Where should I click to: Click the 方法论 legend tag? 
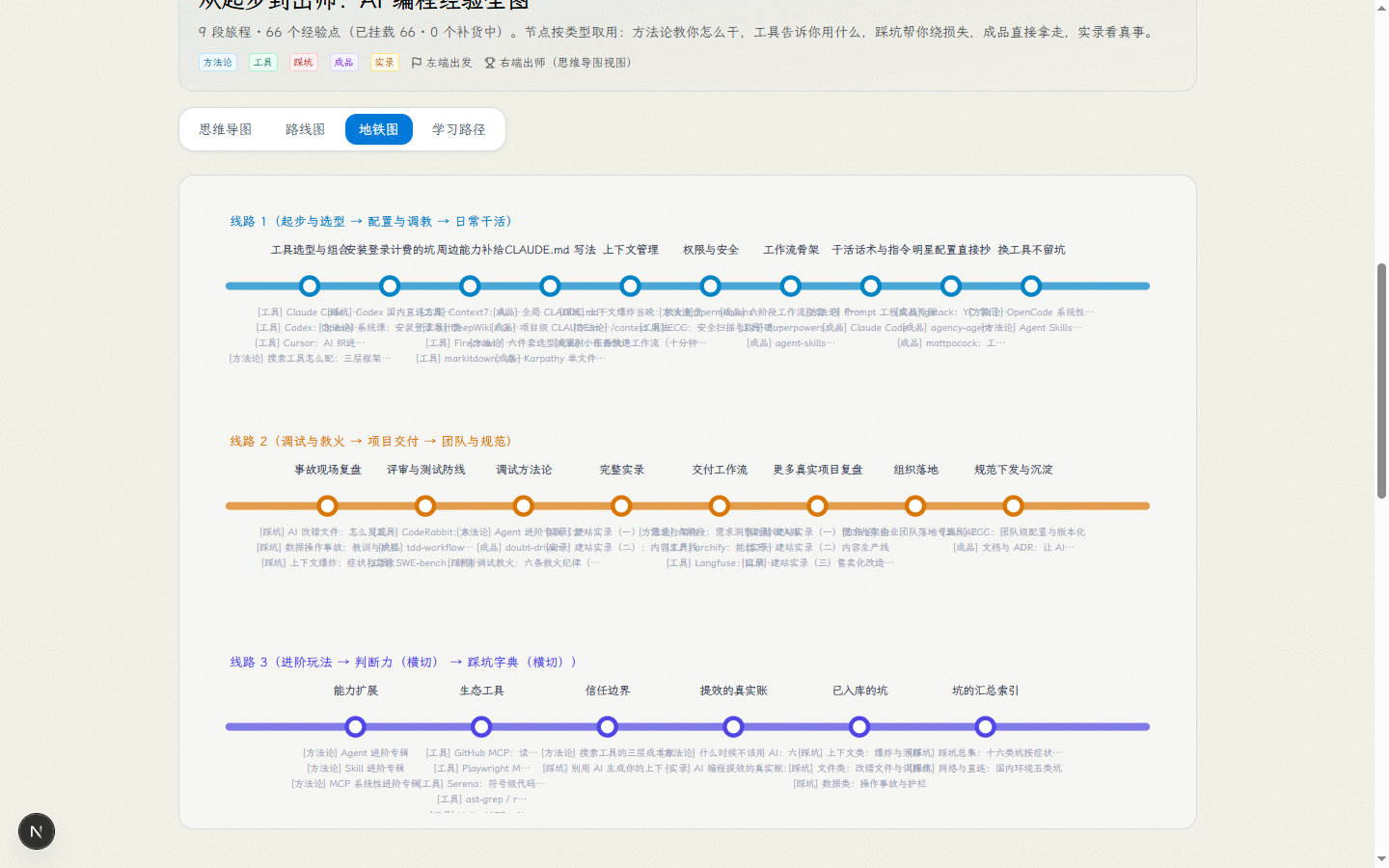[218, 63]
